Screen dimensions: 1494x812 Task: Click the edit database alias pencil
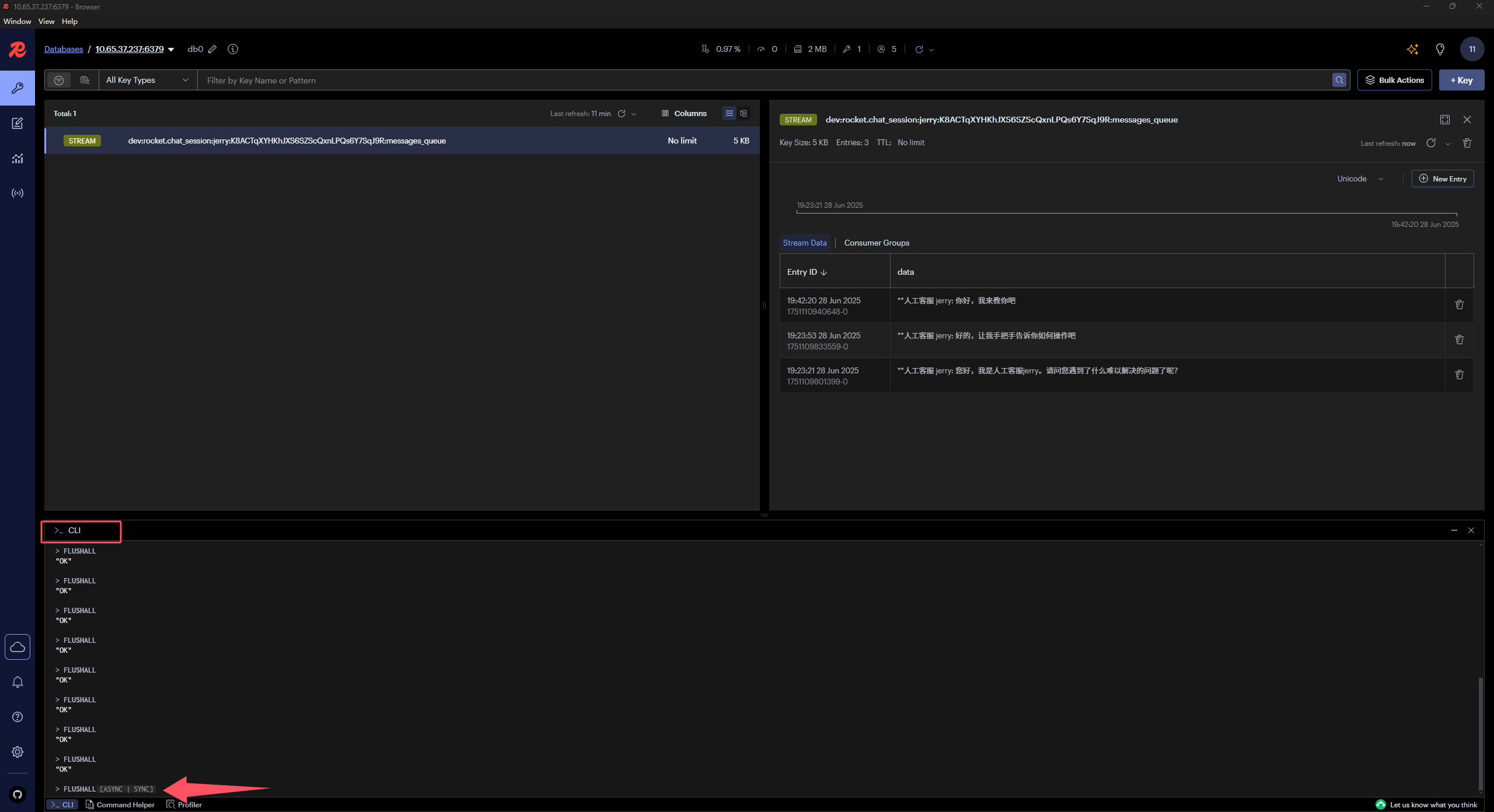[212, 50]
